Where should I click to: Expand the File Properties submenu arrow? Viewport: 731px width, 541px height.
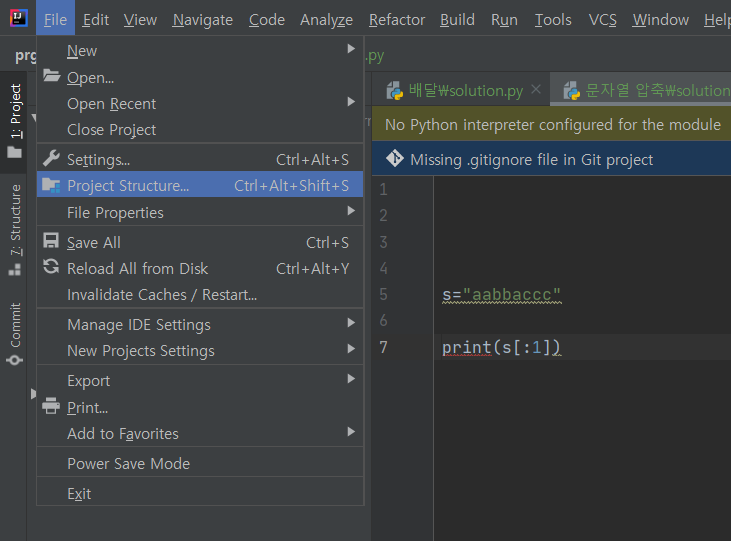[x=351, y=211]
